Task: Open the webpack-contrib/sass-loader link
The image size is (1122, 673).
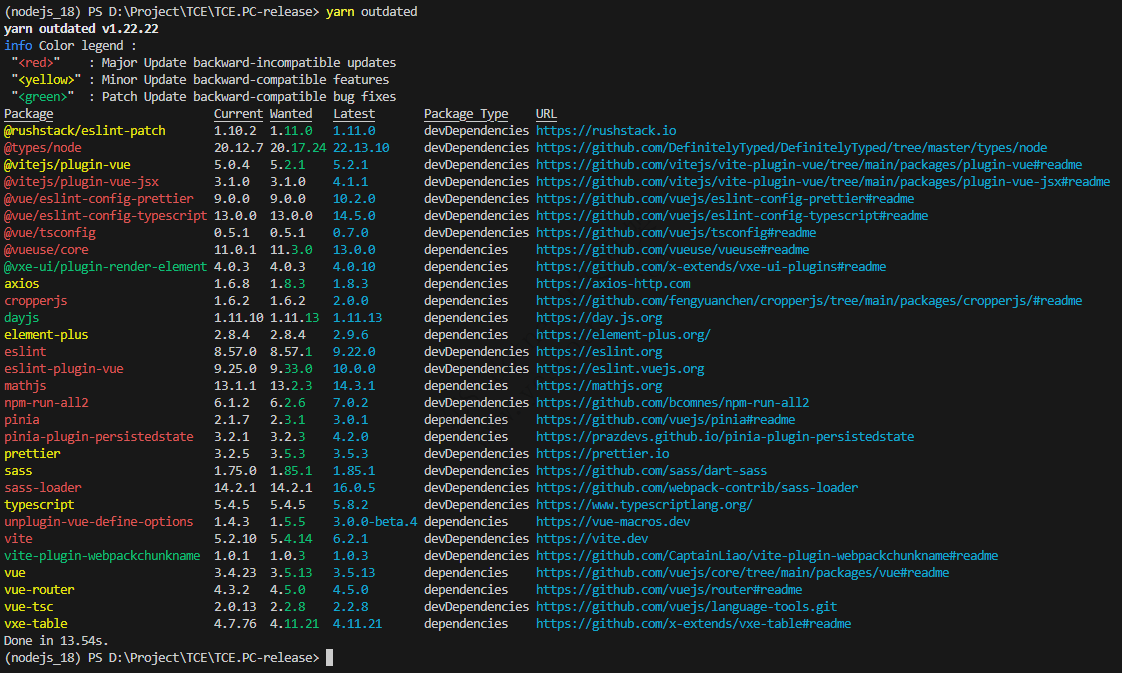Action: [x=697, y=488]
